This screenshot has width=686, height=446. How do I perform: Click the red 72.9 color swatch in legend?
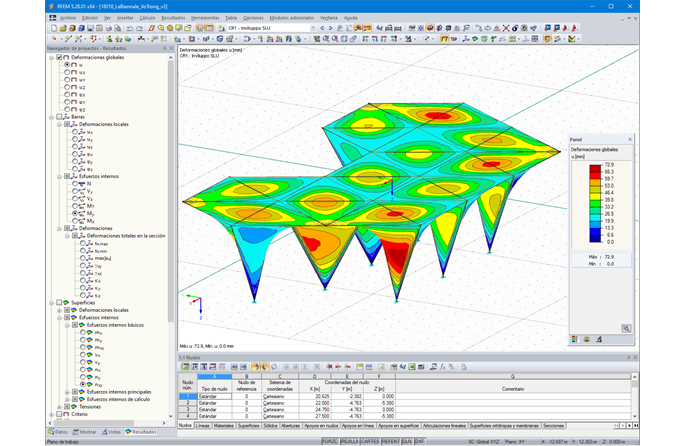tap(595, 168)
